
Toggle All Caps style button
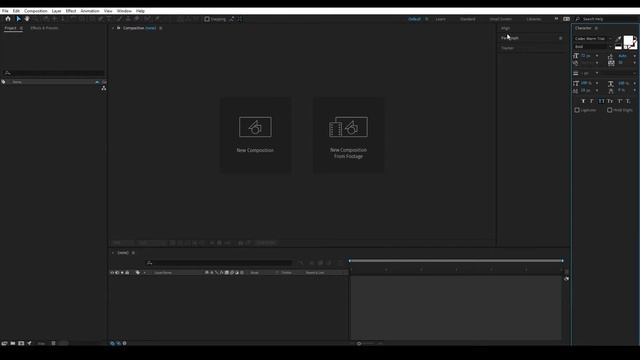(x=601, y=101)
